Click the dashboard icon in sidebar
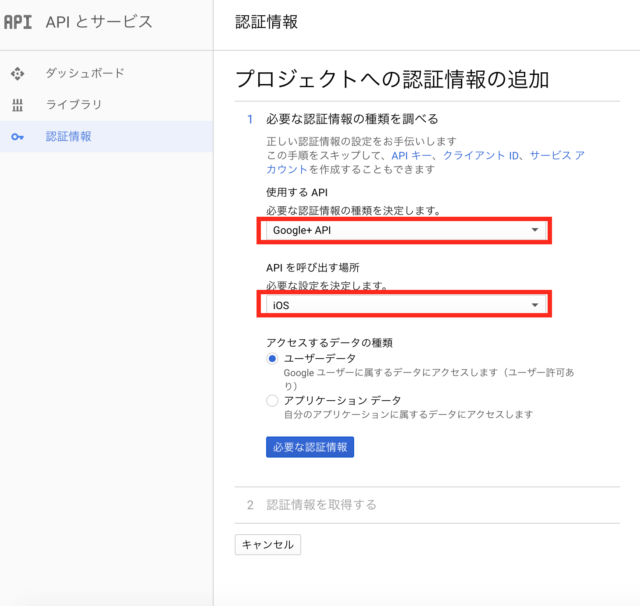 (17, 74)
